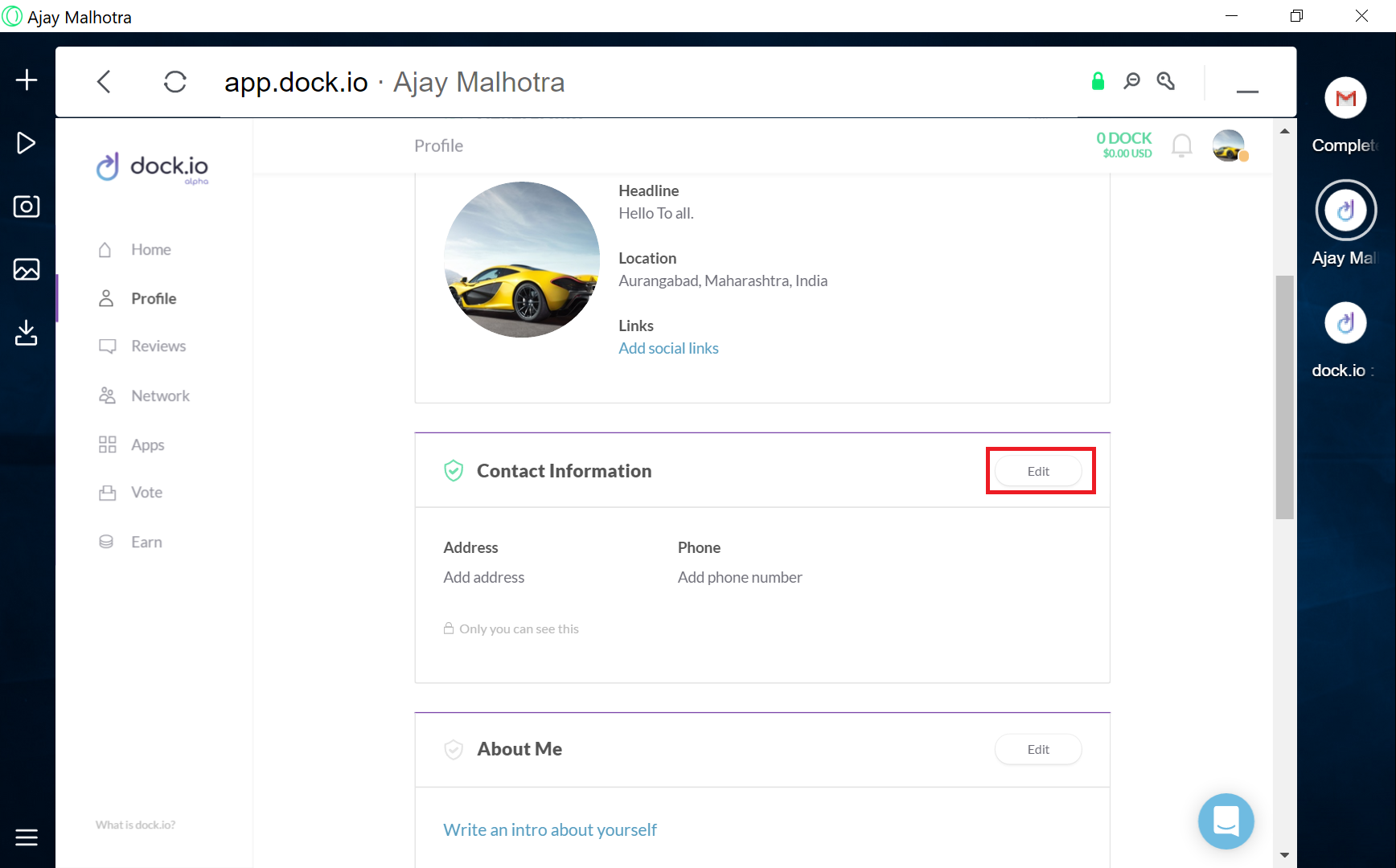Open the Gmail speed dial icon
Viewport: 1396px width, 868px height.
click(1345, 98)
